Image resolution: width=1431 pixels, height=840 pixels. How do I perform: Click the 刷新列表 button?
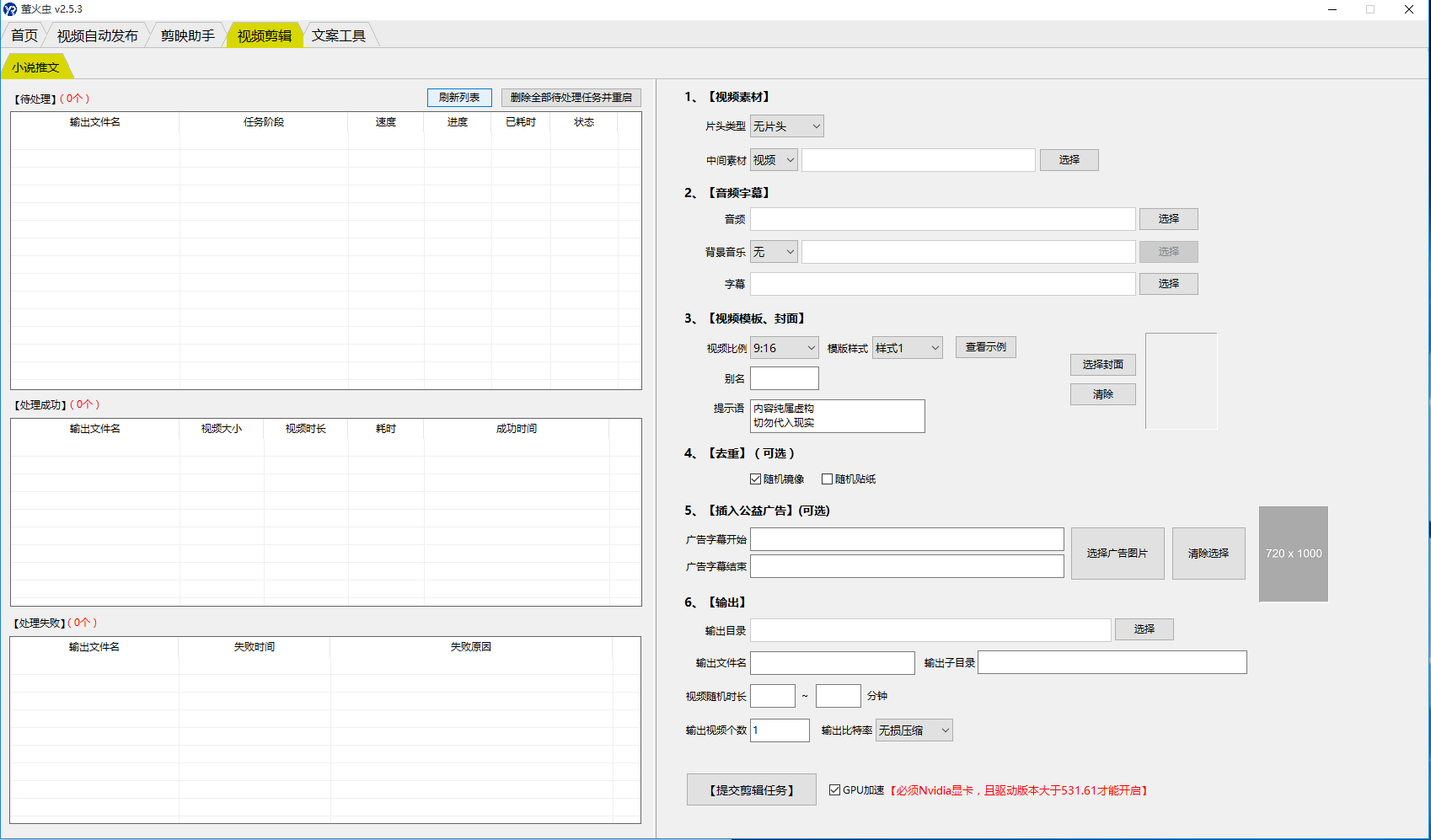(x=459, y=98)
